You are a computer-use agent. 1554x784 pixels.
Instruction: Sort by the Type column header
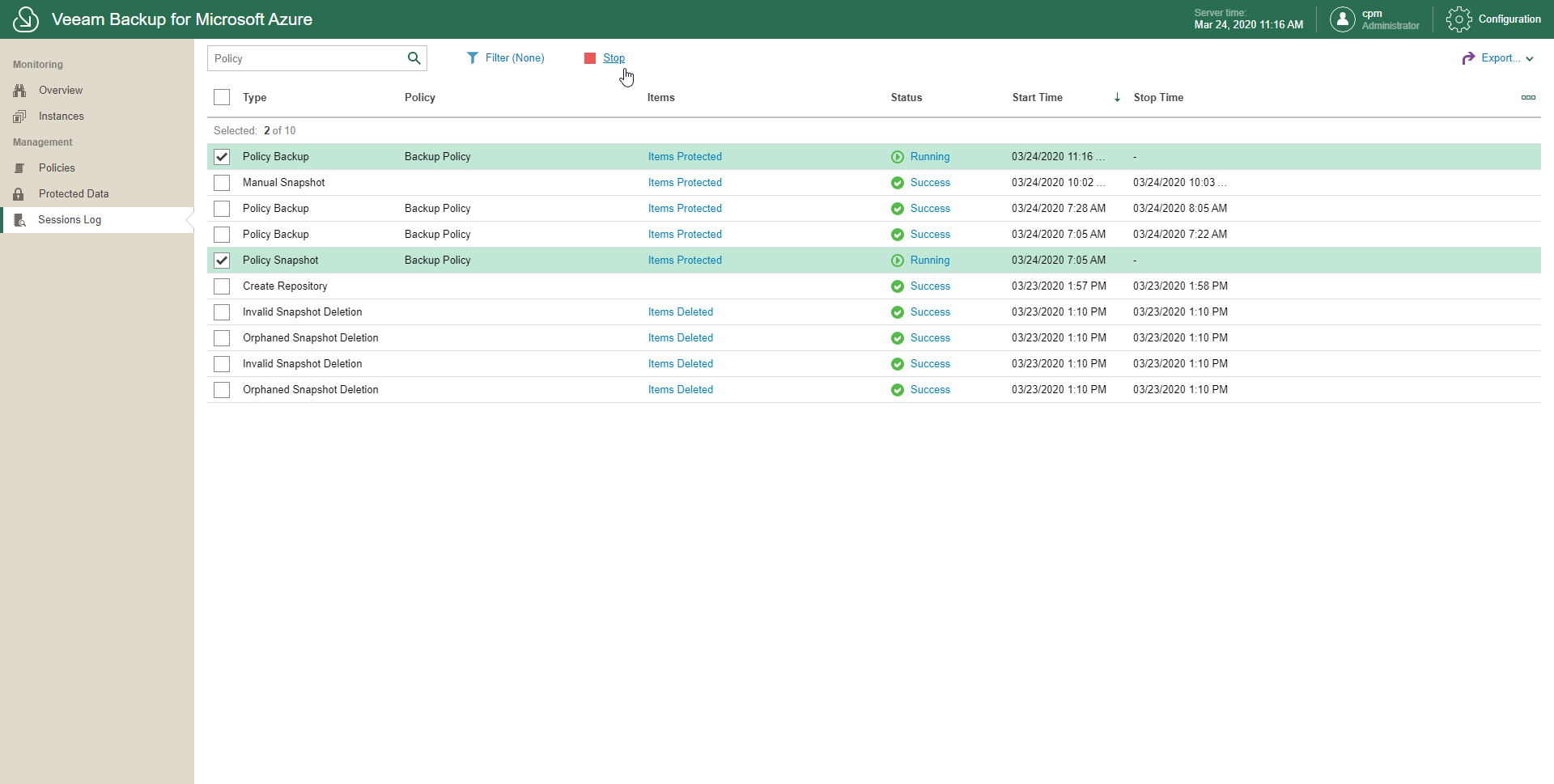[254, 97]
